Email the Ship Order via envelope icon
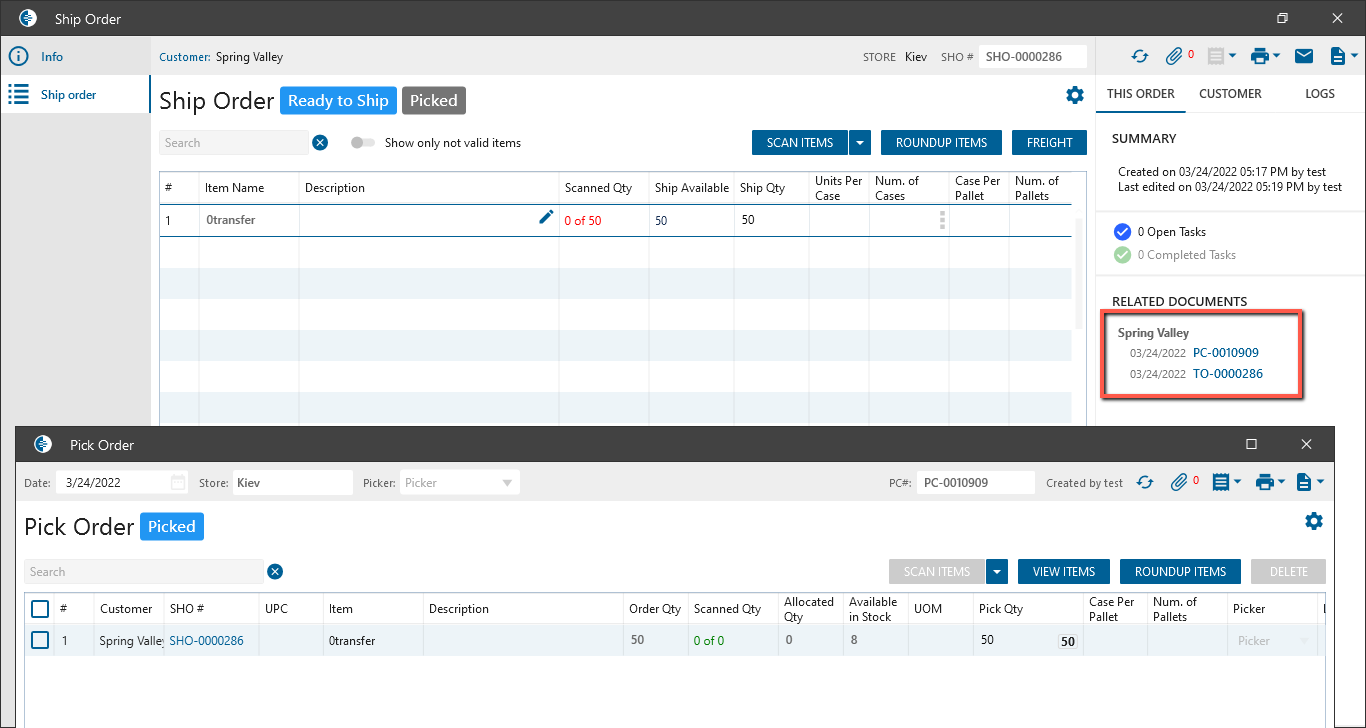Screen dimensions: 1366x728 coord(1304,57)
